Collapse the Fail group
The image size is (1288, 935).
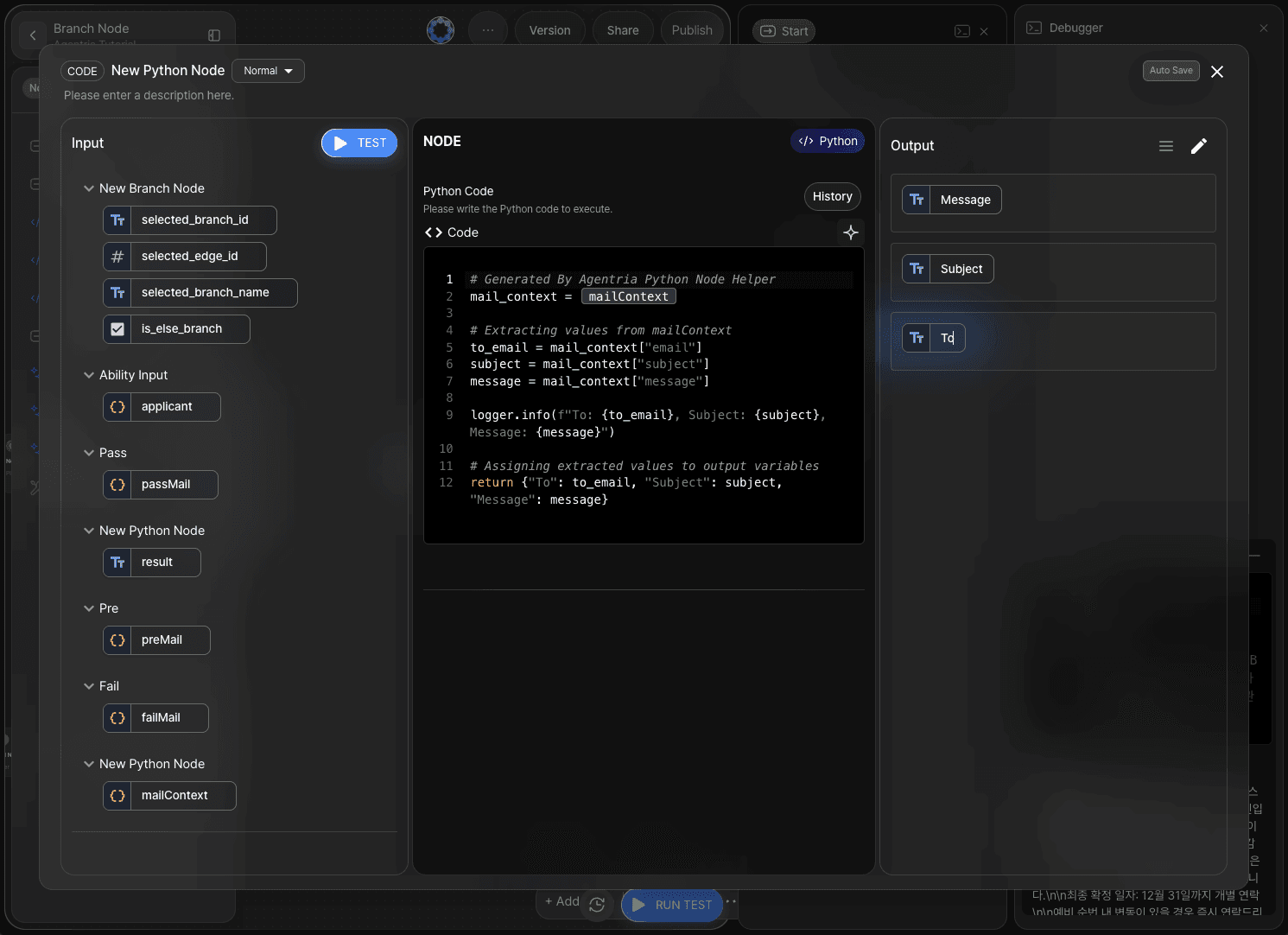[x=88, y=686]
